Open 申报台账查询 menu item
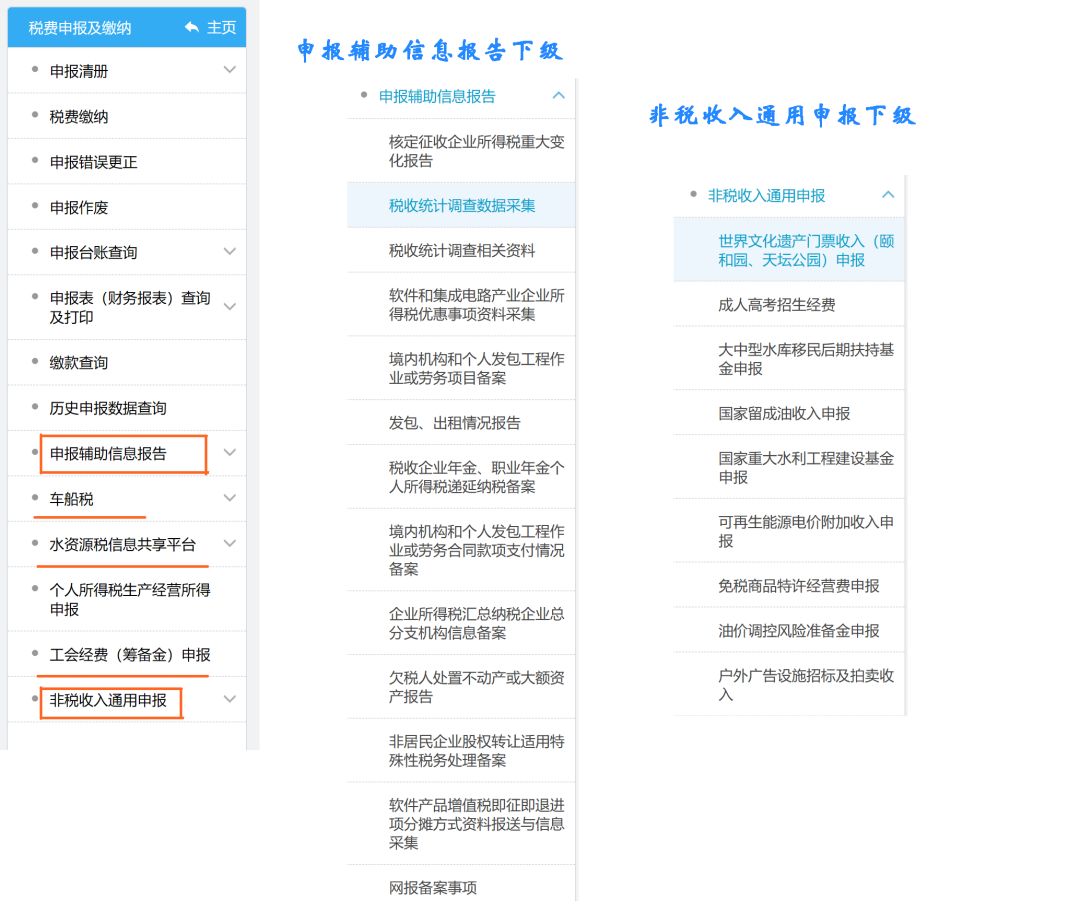 tap(93, 253)
